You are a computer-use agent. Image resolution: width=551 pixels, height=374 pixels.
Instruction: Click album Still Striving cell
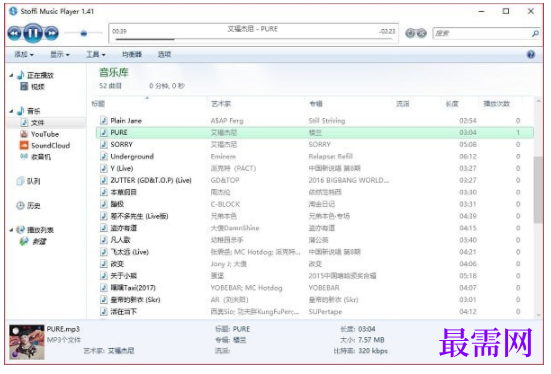[x=327, y=121]
